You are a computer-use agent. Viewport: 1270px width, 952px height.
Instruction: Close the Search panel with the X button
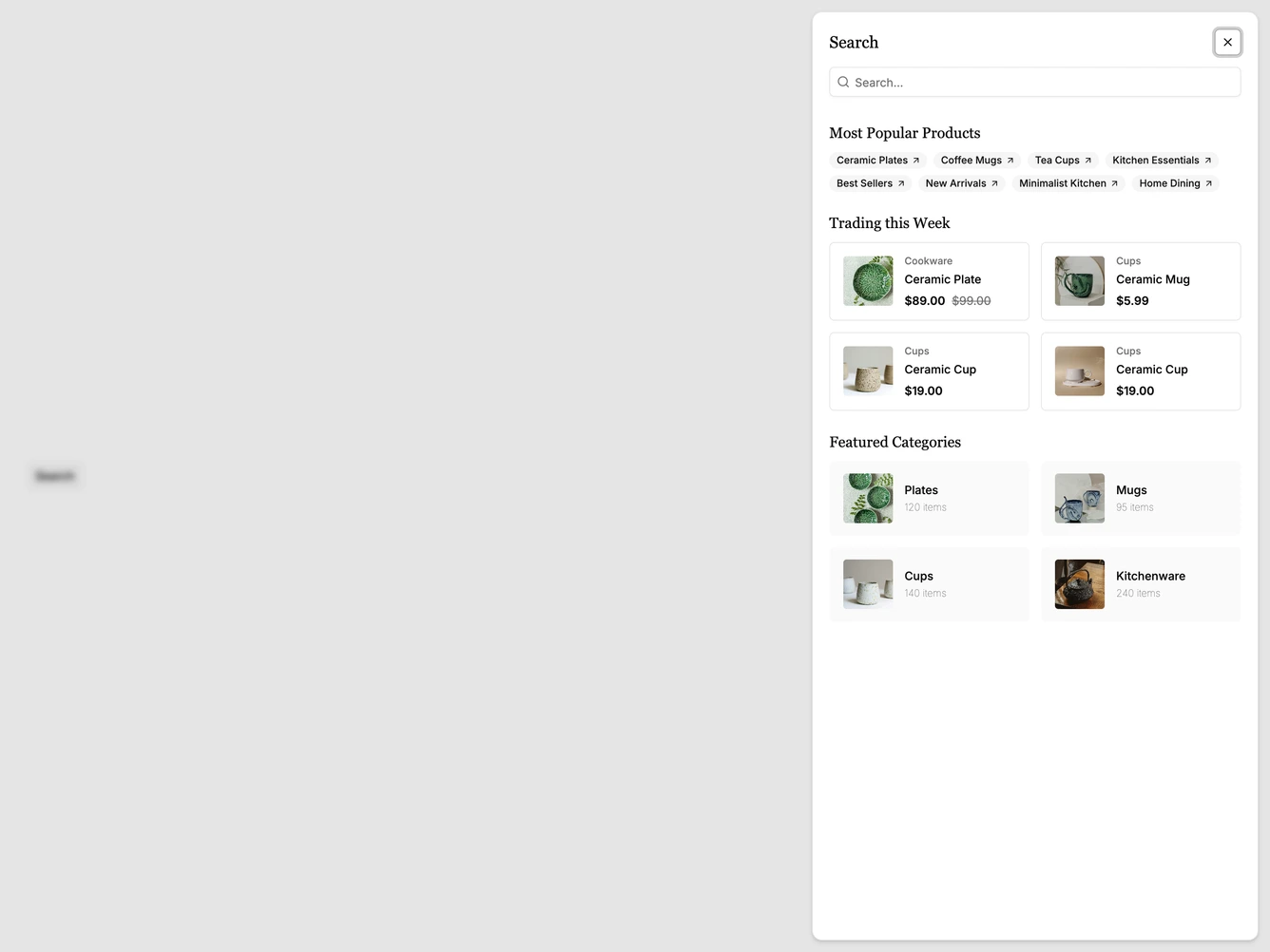click(1227, 42)
